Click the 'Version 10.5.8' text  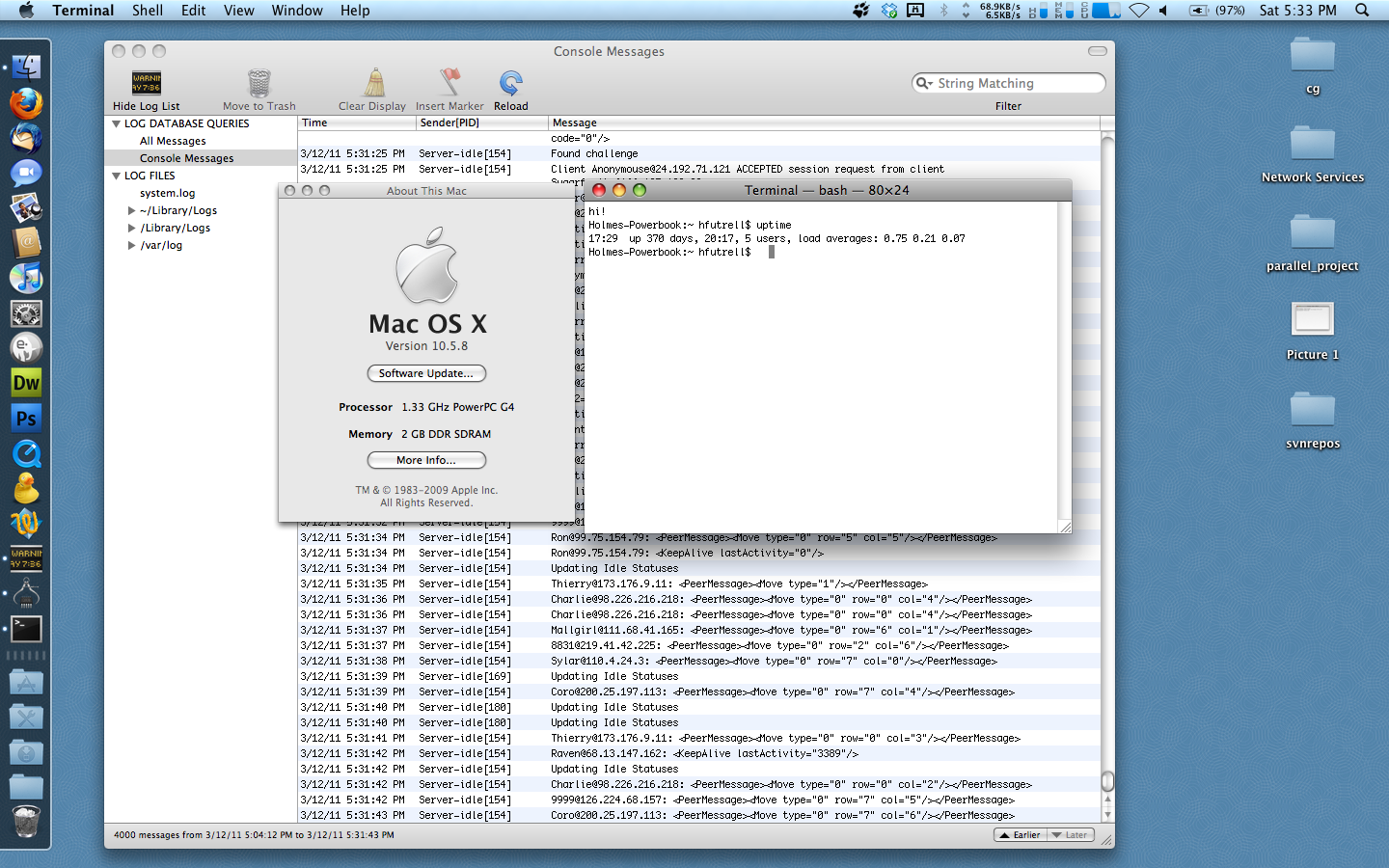[426, 346]
